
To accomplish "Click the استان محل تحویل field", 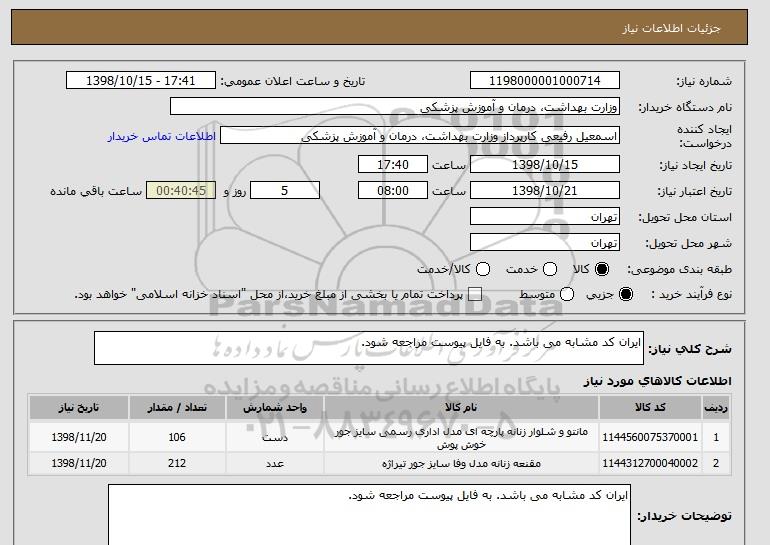I will point(545,216).
